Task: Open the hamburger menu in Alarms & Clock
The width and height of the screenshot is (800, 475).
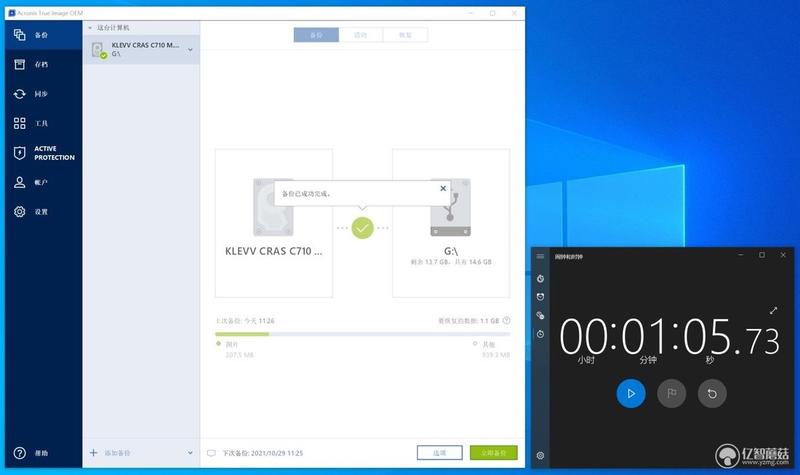Action: [x=540, y=256]
